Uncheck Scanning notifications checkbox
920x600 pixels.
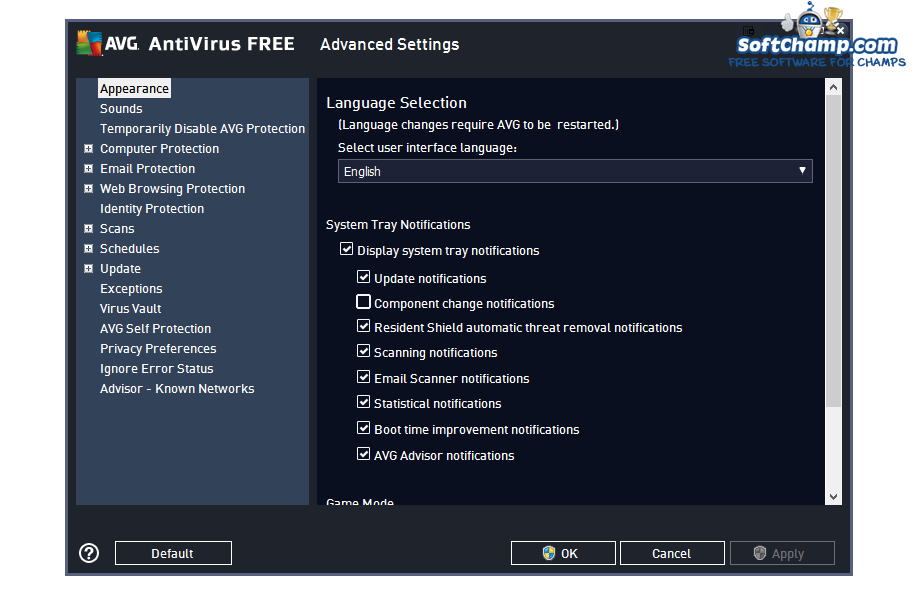(x=364, y=351)
